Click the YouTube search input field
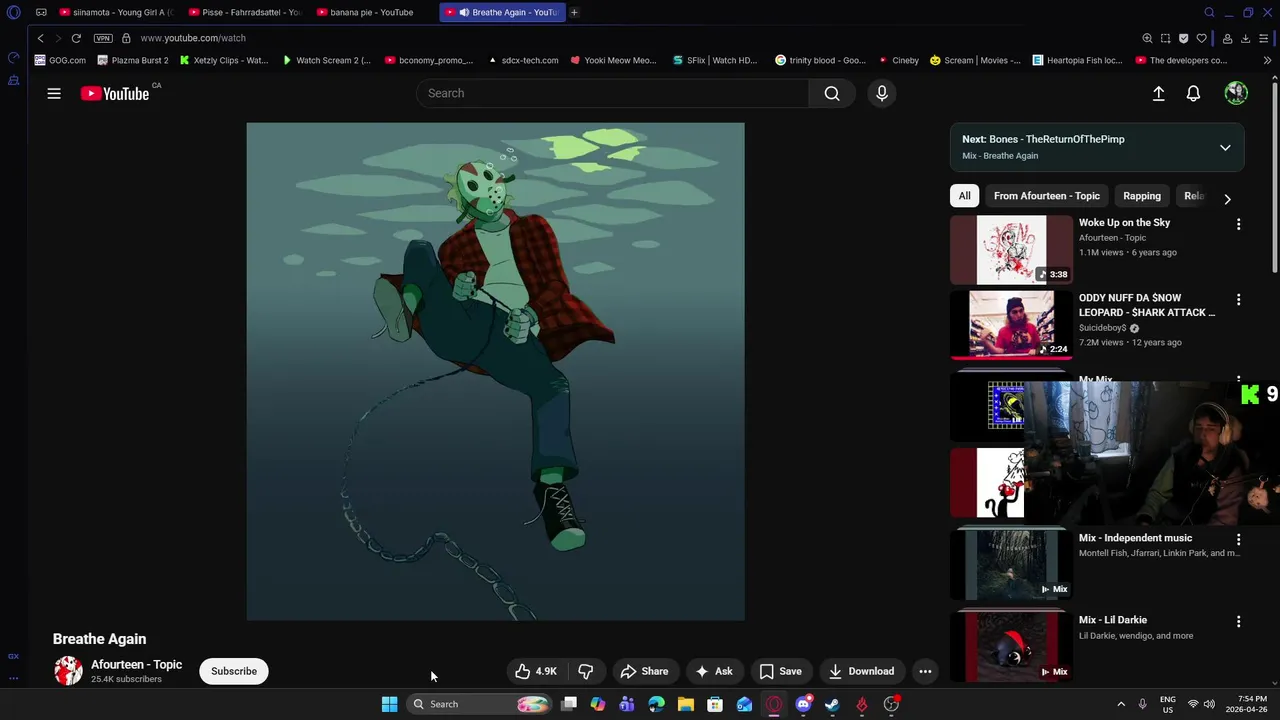The height and width of the screenshot is (720, 1280). click(x=612, y=93)
